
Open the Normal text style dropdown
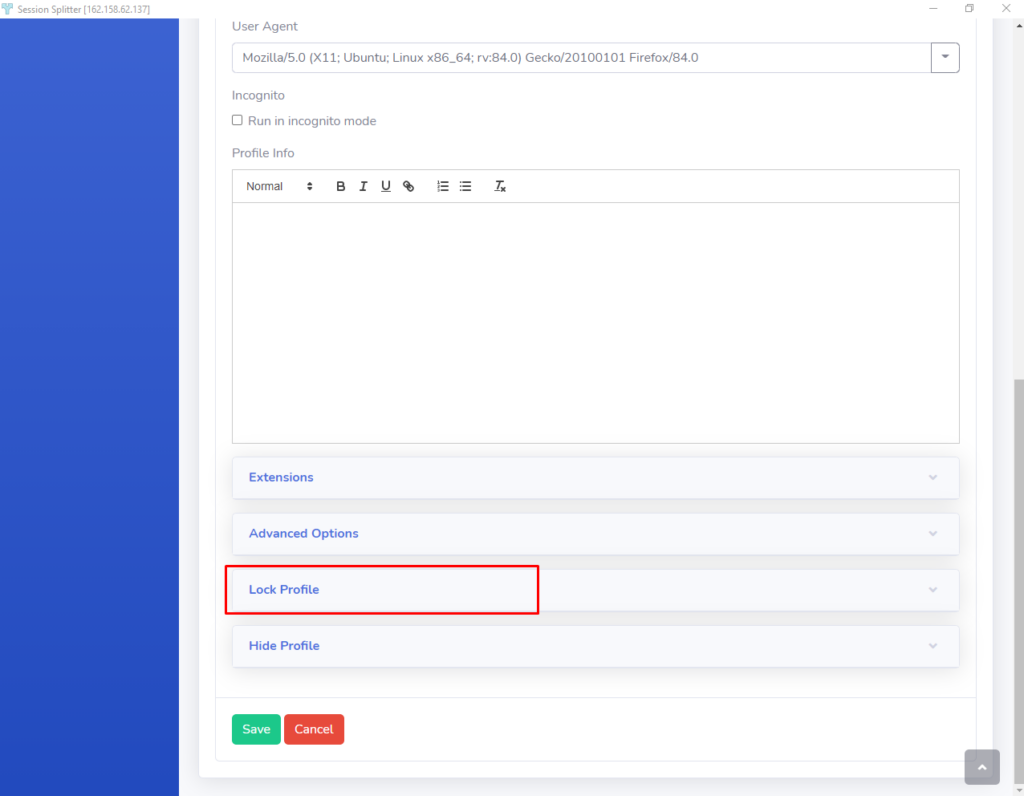click(x=279, y=186)
